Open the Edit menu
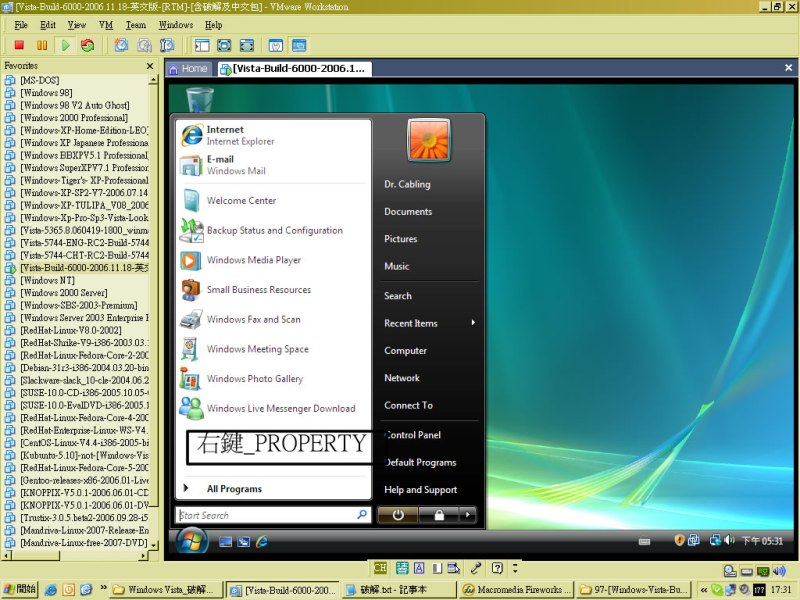This screenshot has width=800, height=600. pyautogui.click(x=48, y=24)
